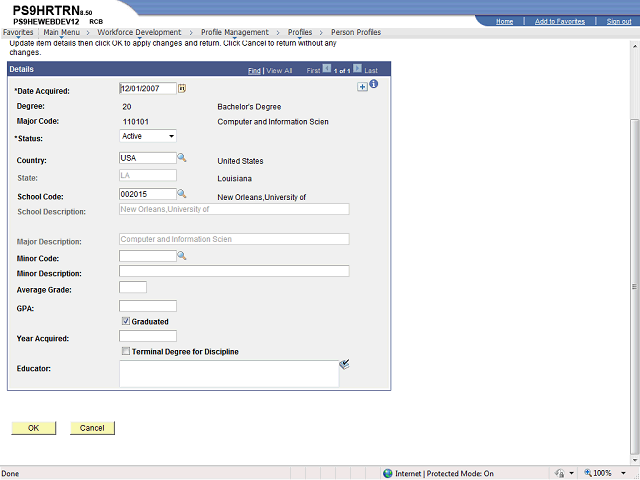Viewport: 640px width, 480px height.
Task: Focus the Average Grade input field
Action: point(133,287)
